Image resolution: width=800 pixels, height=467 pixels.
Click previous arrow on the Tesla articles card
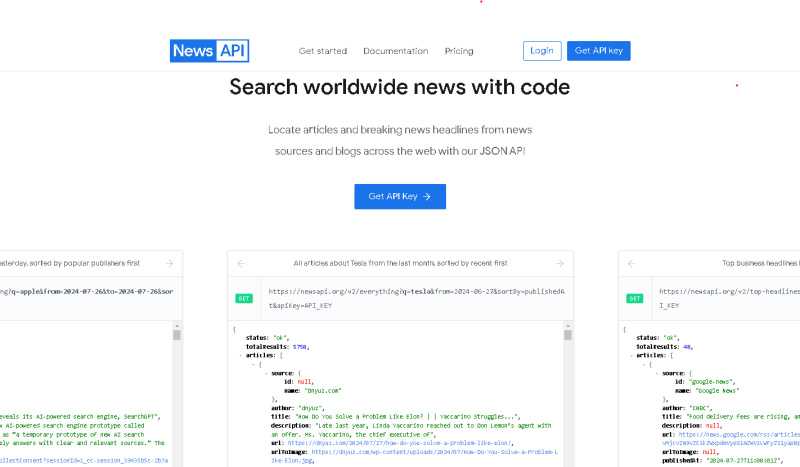[x=241, y=263]
